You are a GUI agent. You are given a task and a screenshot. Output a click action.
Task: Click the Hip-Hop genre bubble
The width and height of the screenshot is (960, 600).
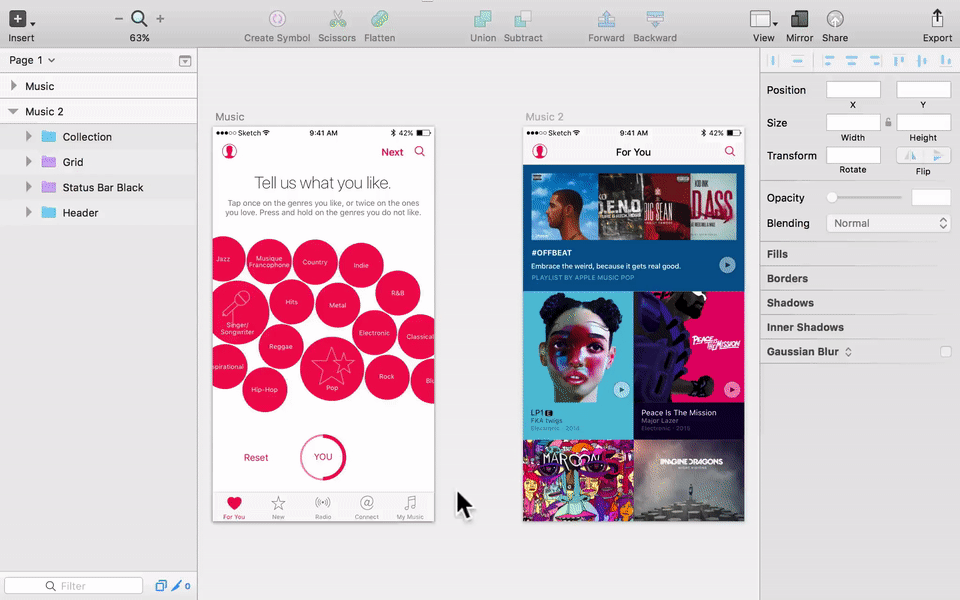coord(264,389)
